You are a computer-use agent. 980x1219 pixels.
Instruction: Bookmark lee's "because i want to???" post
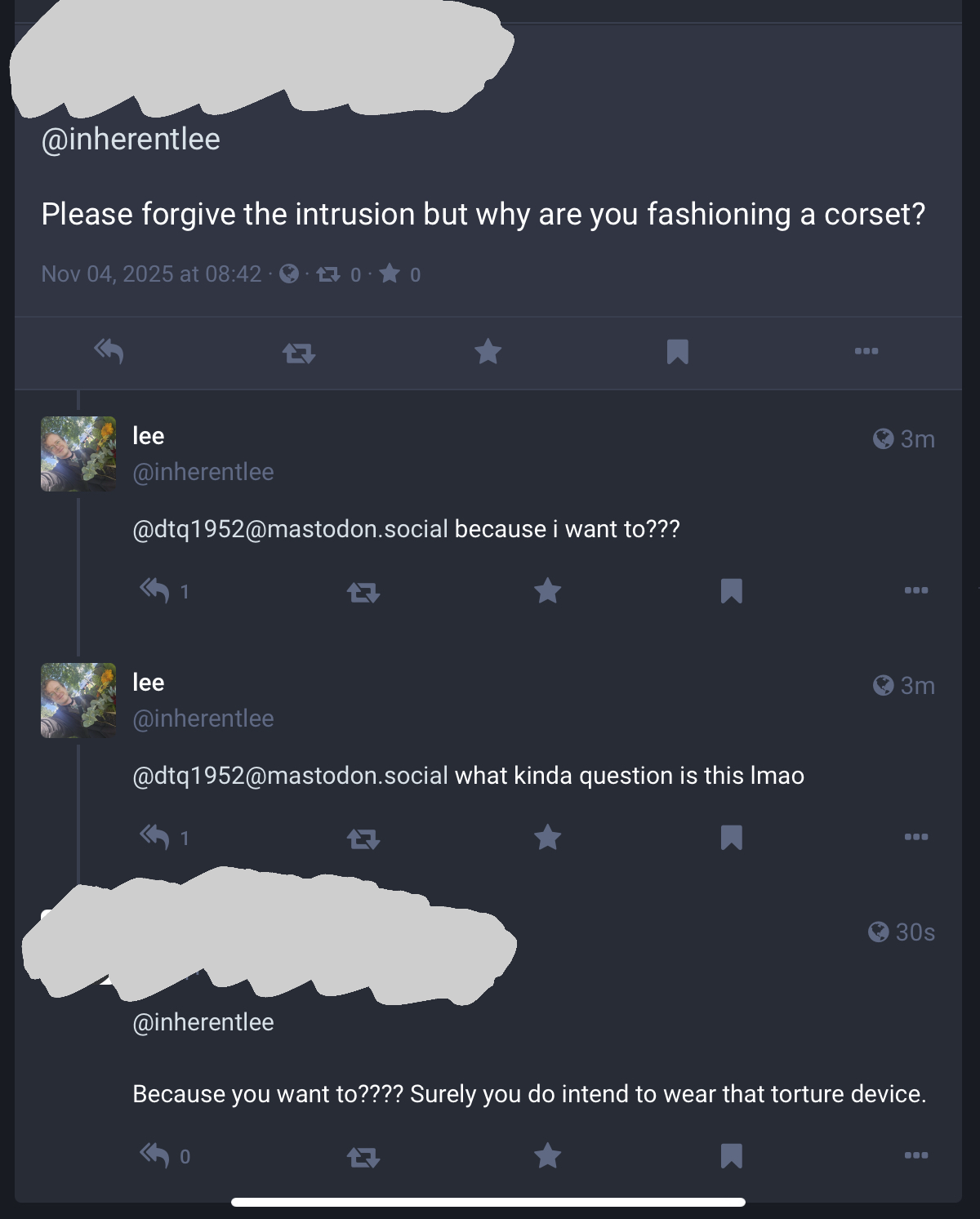pyautogui.click(x=731, y=590)
